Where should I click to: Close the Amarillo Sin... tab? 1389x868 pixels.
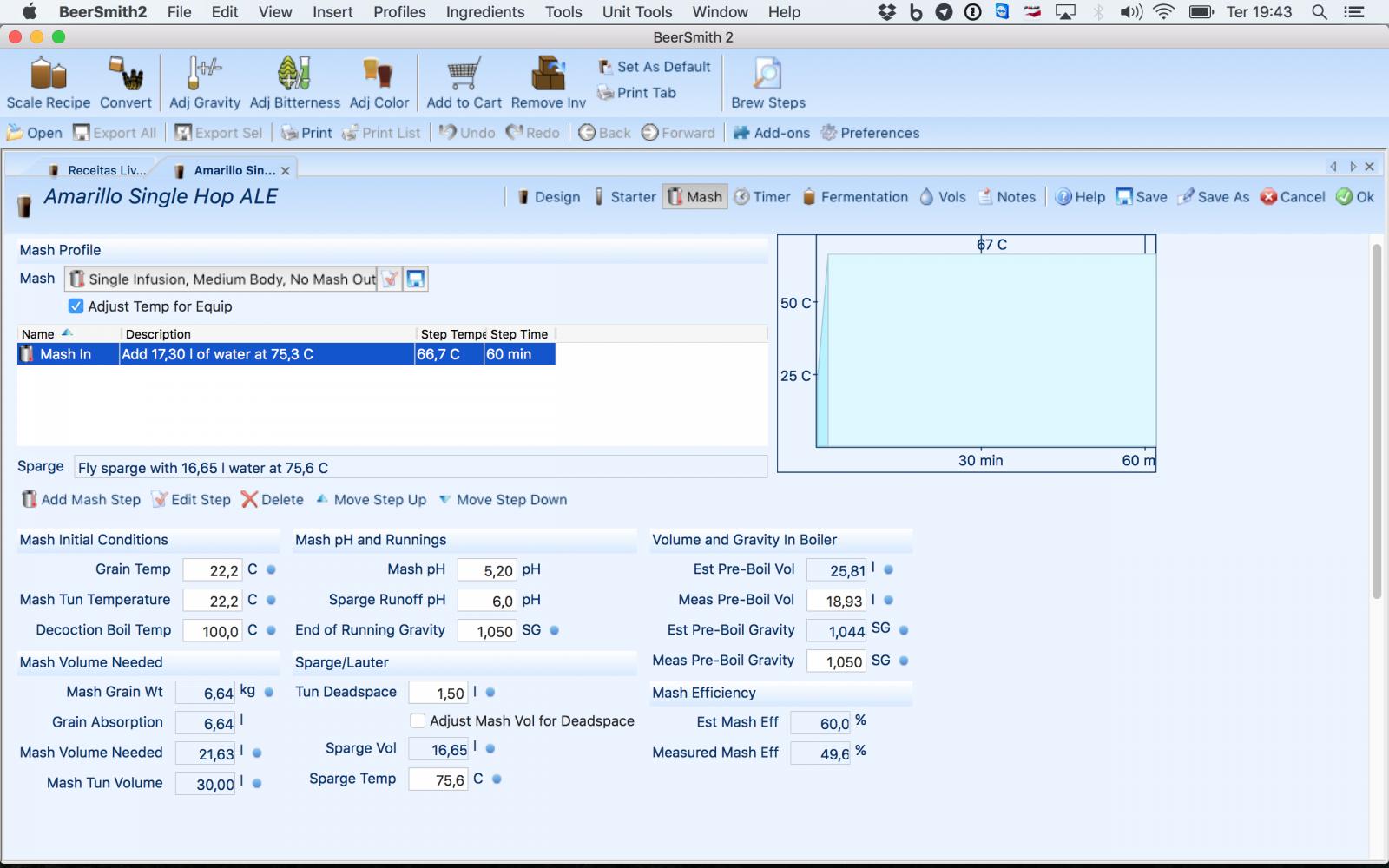(x=285, y=171)
